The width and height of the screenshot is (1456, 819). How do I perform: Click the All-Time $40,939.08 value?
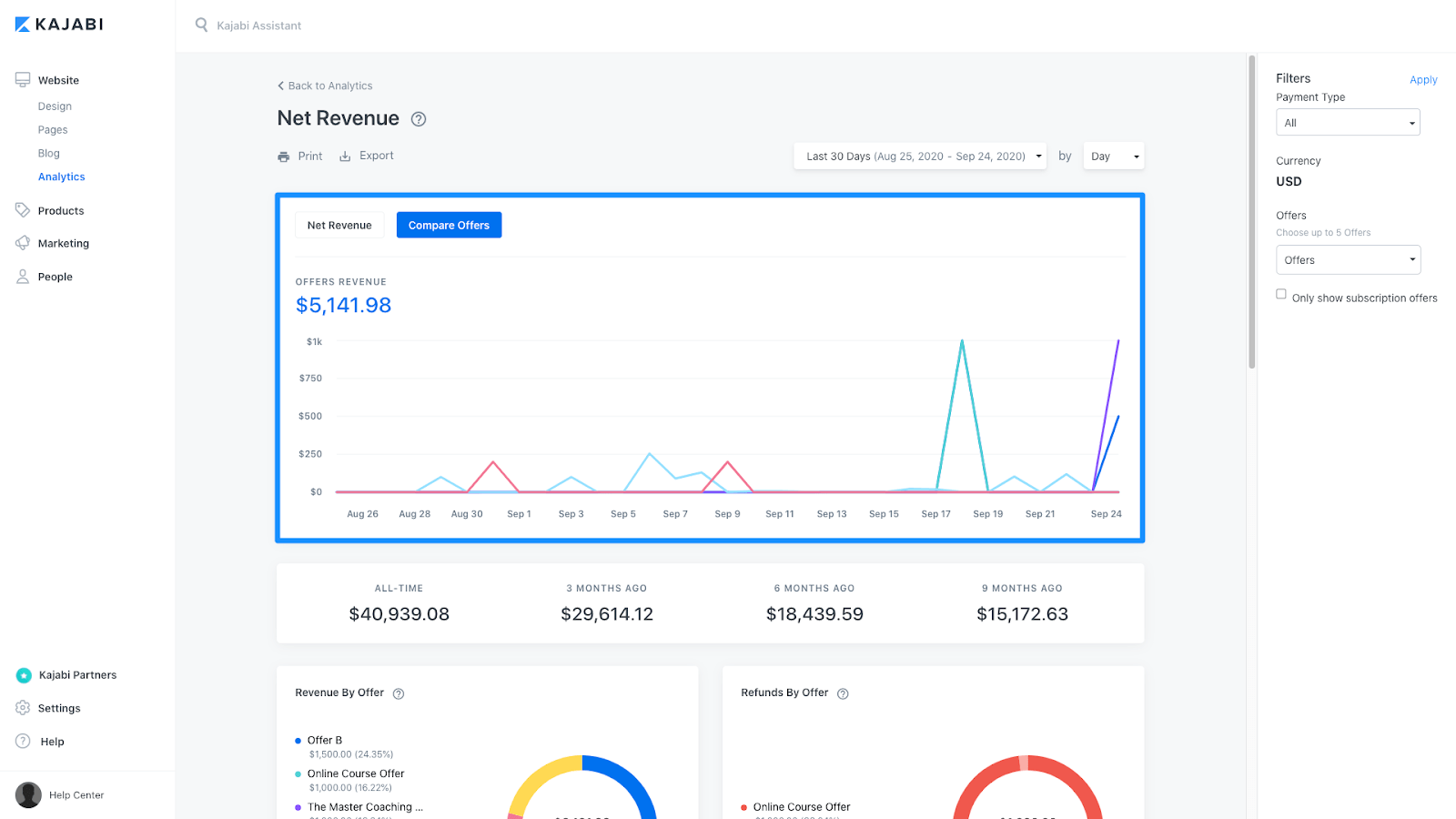[399, 614]
